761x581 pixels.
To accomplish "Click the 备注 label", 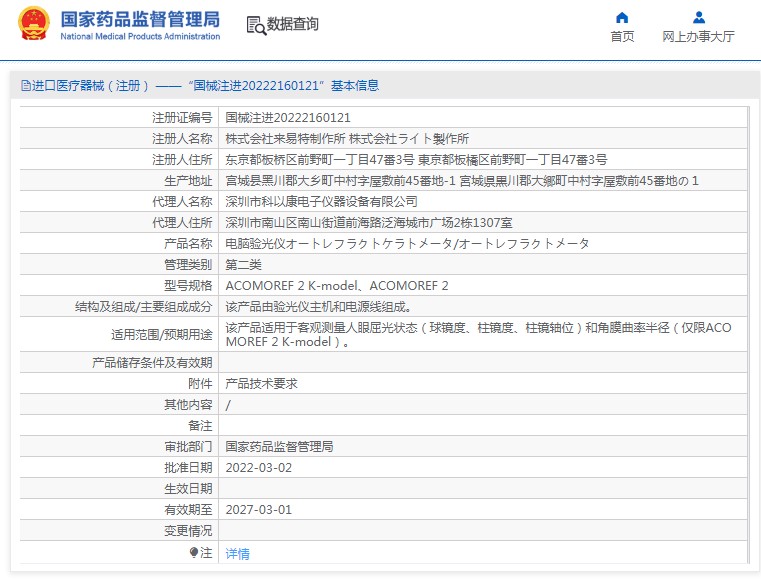I will (200, 426).
